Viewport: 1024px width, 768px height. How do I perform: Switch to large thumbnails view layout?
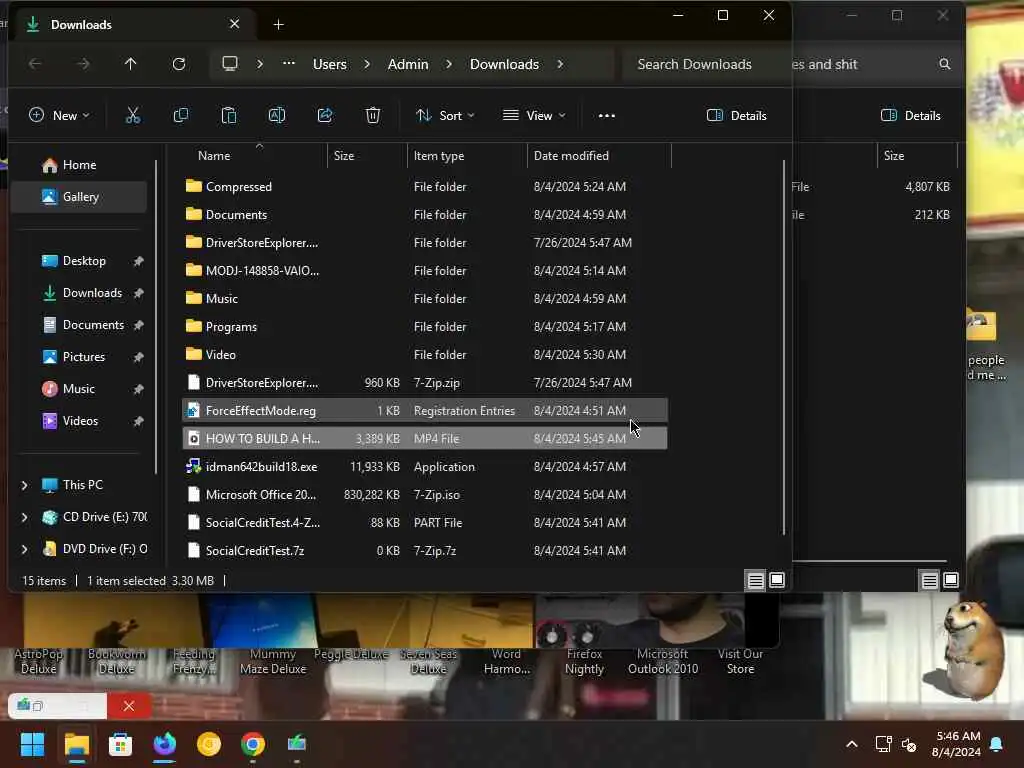(x=777, y=580)
